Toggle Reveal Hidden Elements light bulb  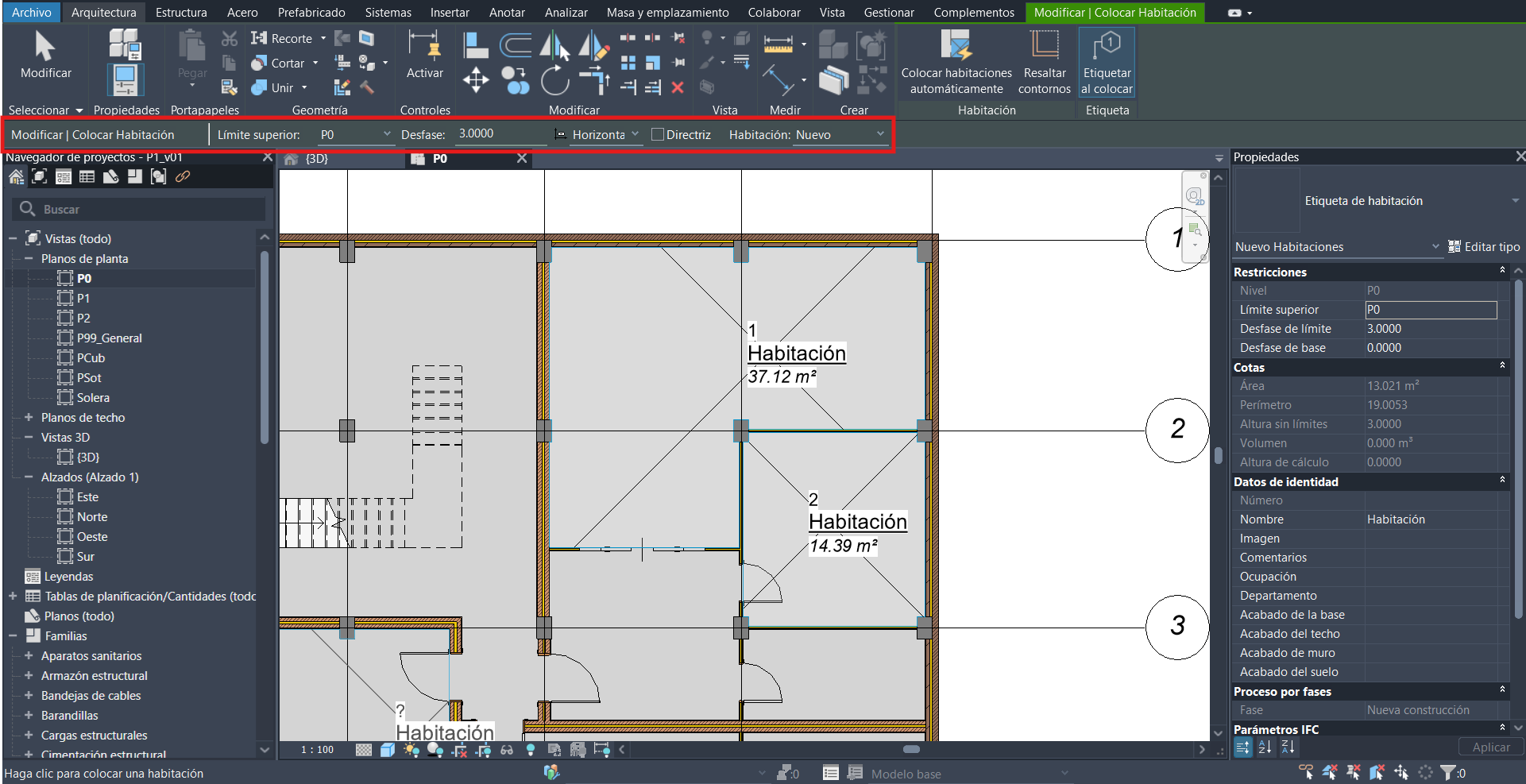pyautogui.click(x=531, y=750)
